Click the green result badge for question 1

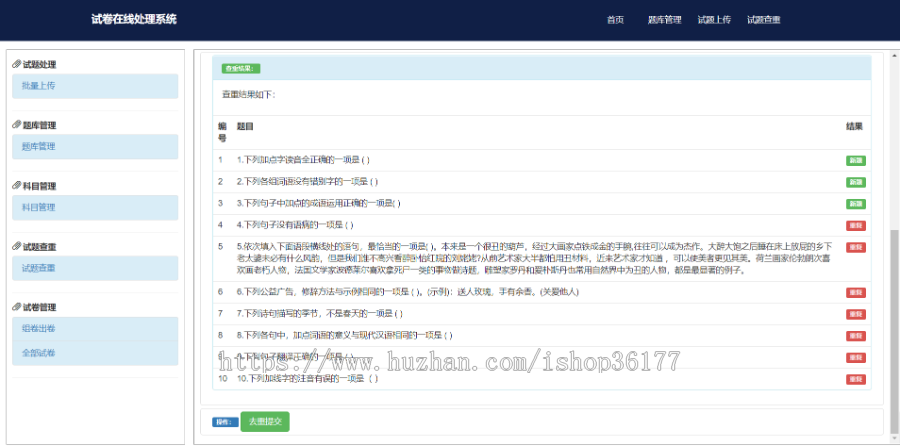click(x=856, y=161)
